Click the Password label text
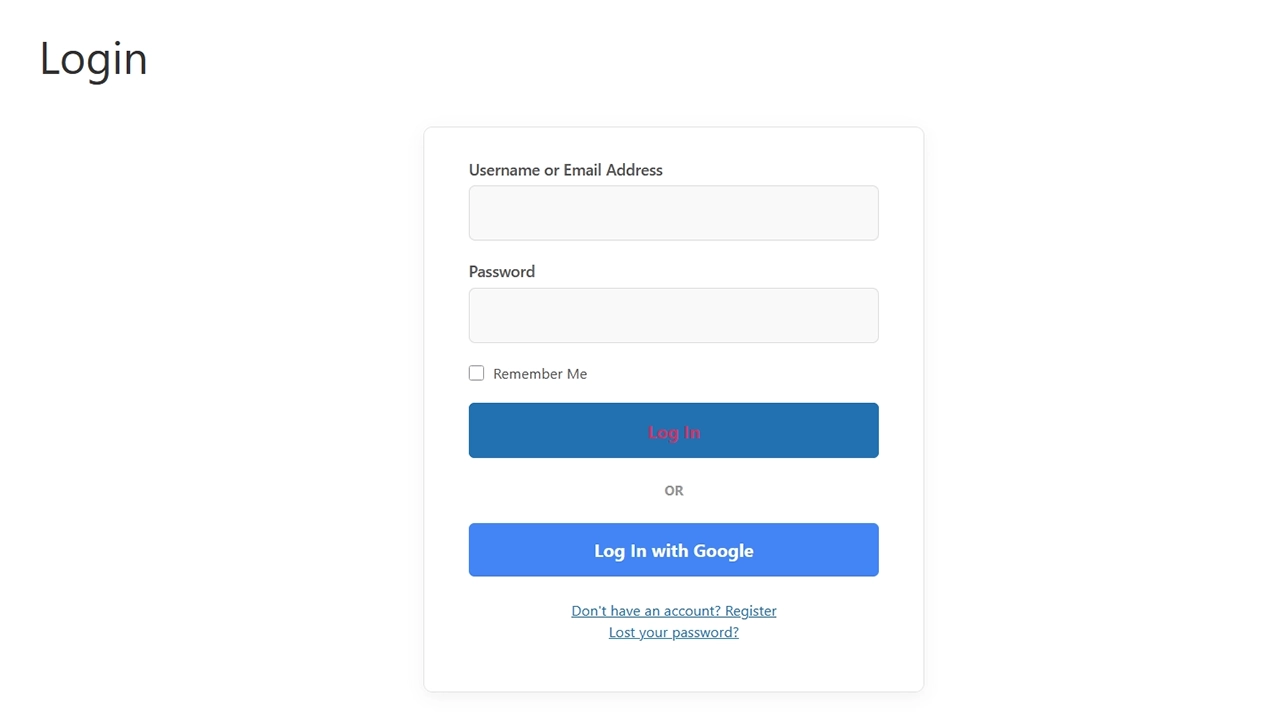This screenshot has width=1280, height=720. click(x=501, y=272)
